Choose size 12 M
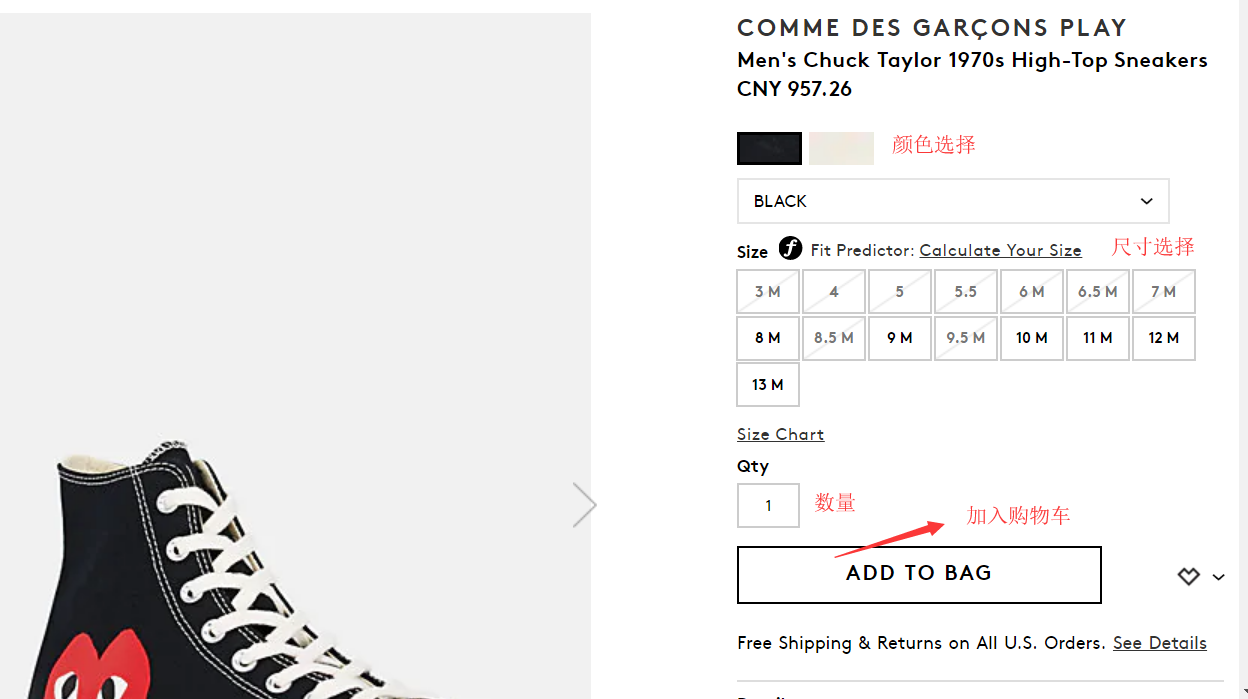 pyautogui.click(x=1163, y=338)
